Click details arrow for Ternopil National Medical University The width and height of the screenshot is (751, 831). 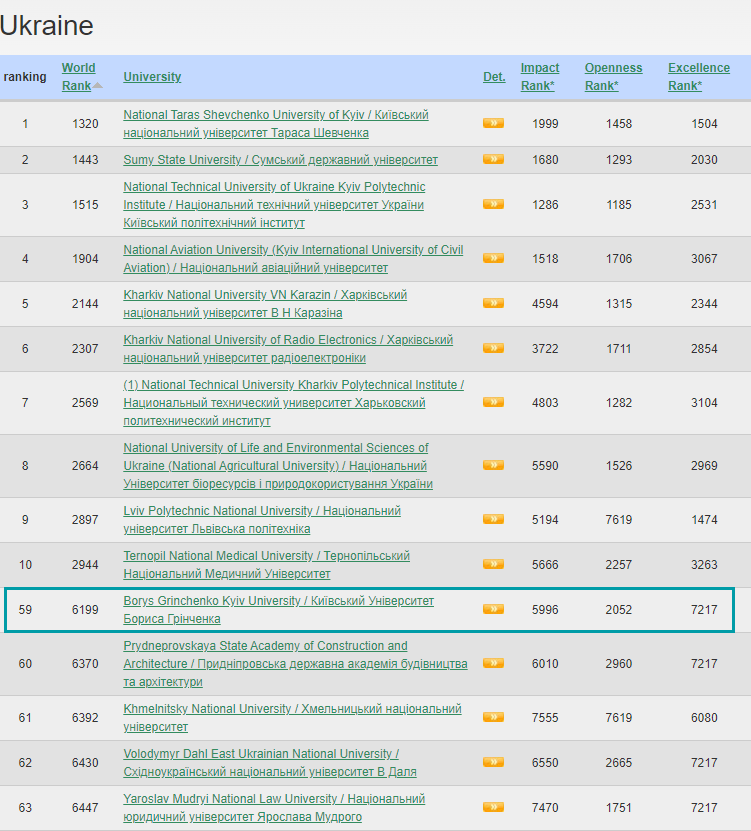click(x=493, y=564)
